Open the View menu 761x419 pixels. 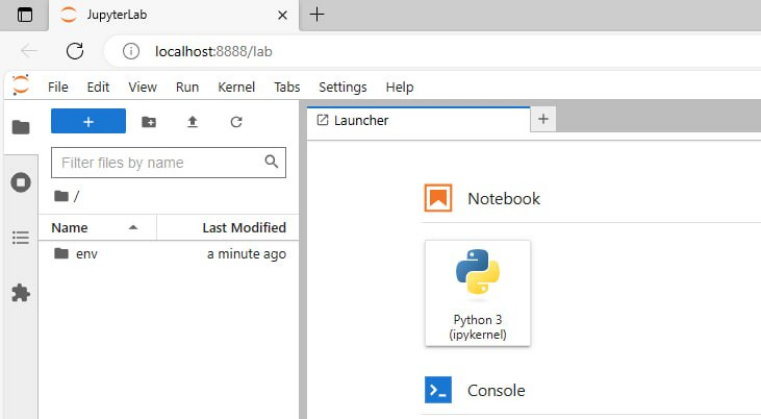coord(143,87)
